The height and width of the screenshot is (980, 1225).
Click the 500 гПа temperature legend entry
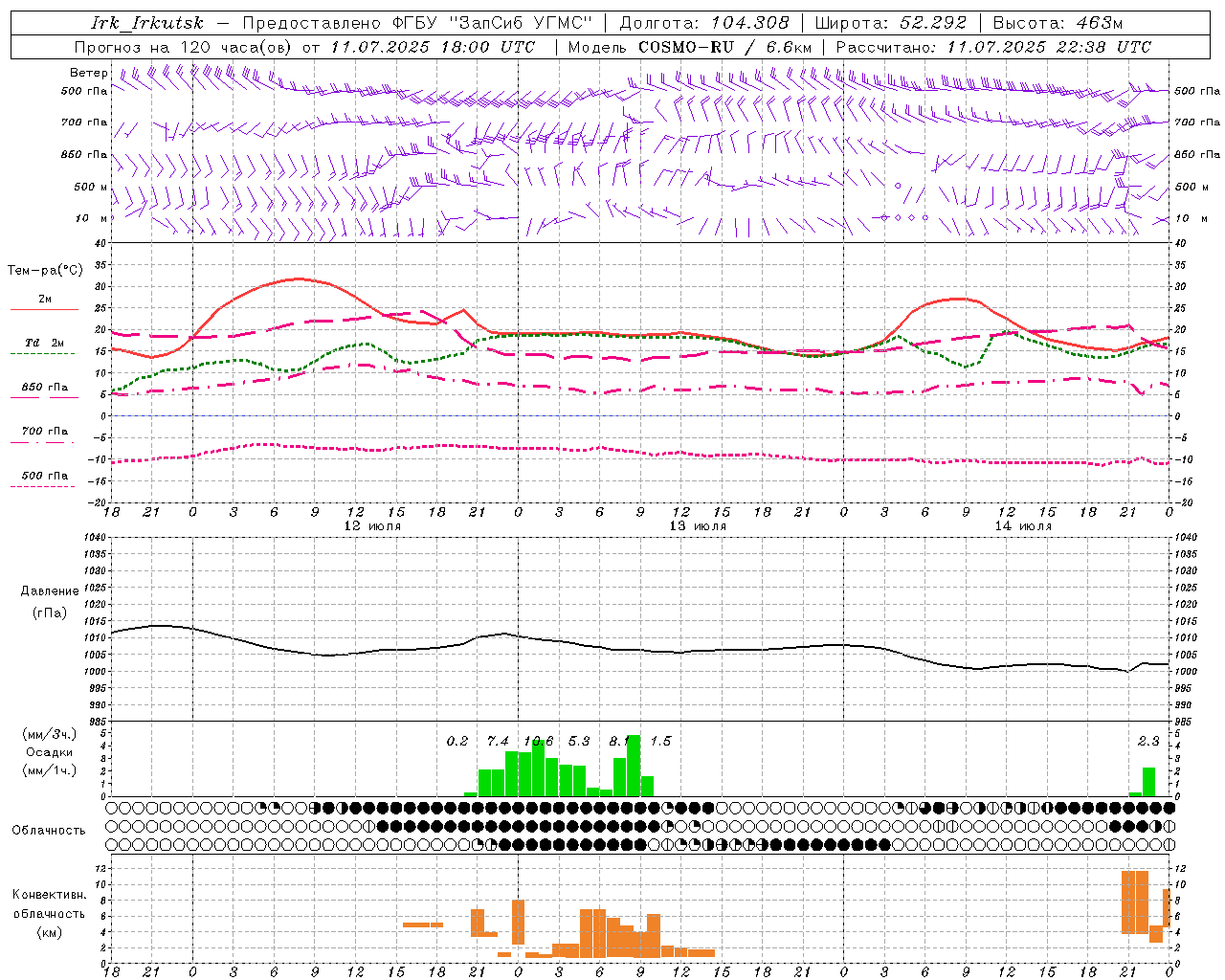[44, 478]
